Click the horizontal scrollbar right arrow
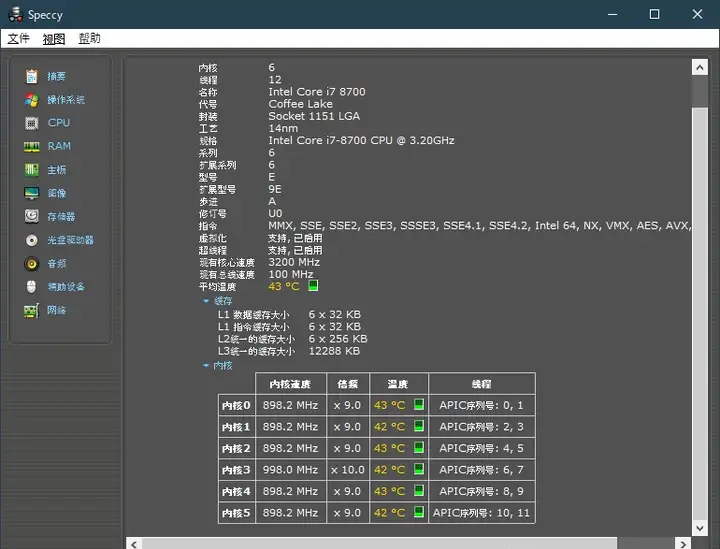 point(683,544)
